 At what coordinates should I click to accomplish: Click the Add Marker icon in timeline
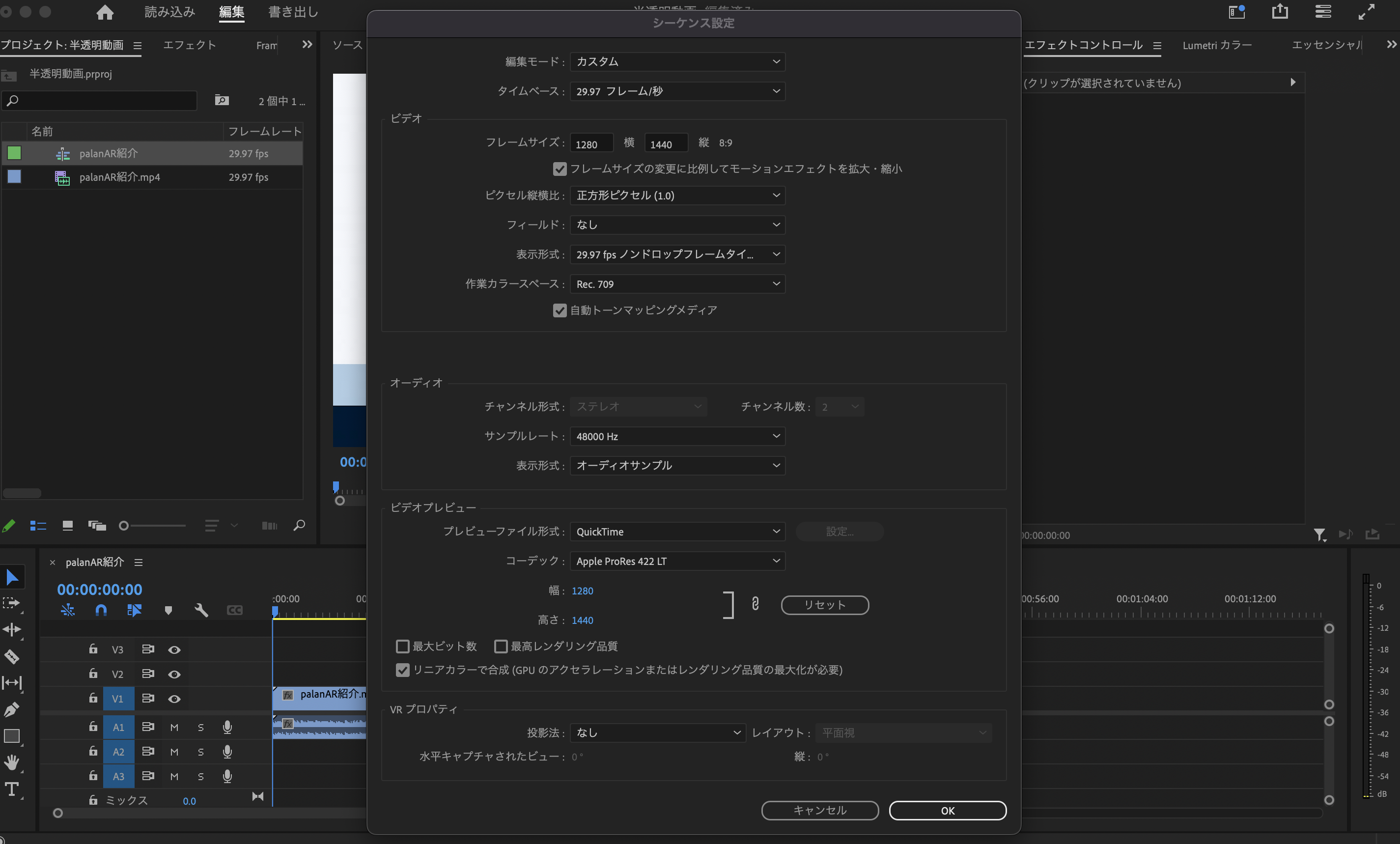(168, 611)
